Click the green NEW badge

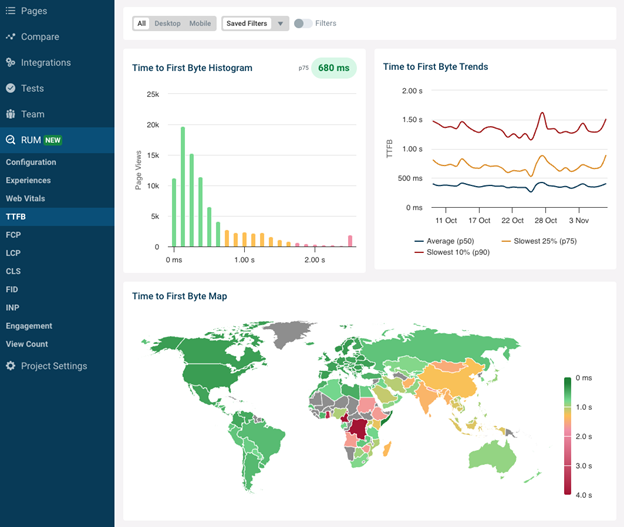click(53, 140)
